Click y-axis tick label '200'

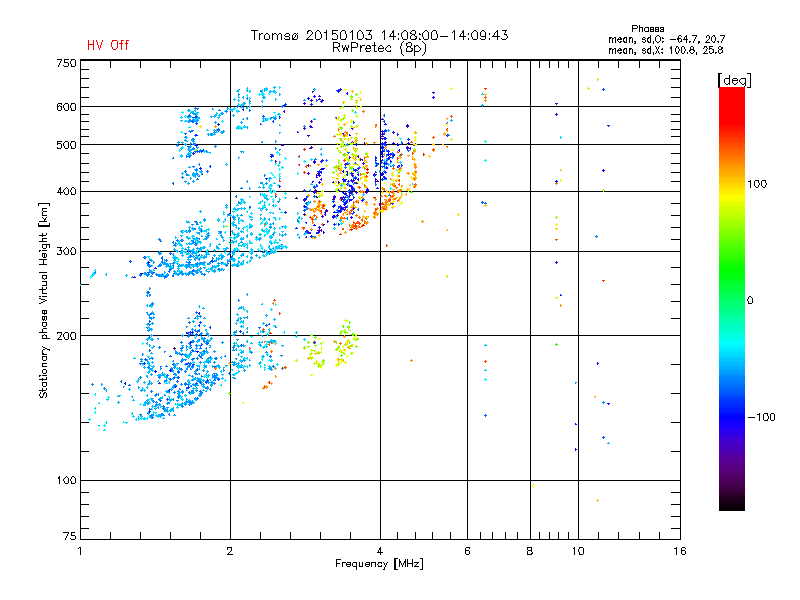pos(66,336)
